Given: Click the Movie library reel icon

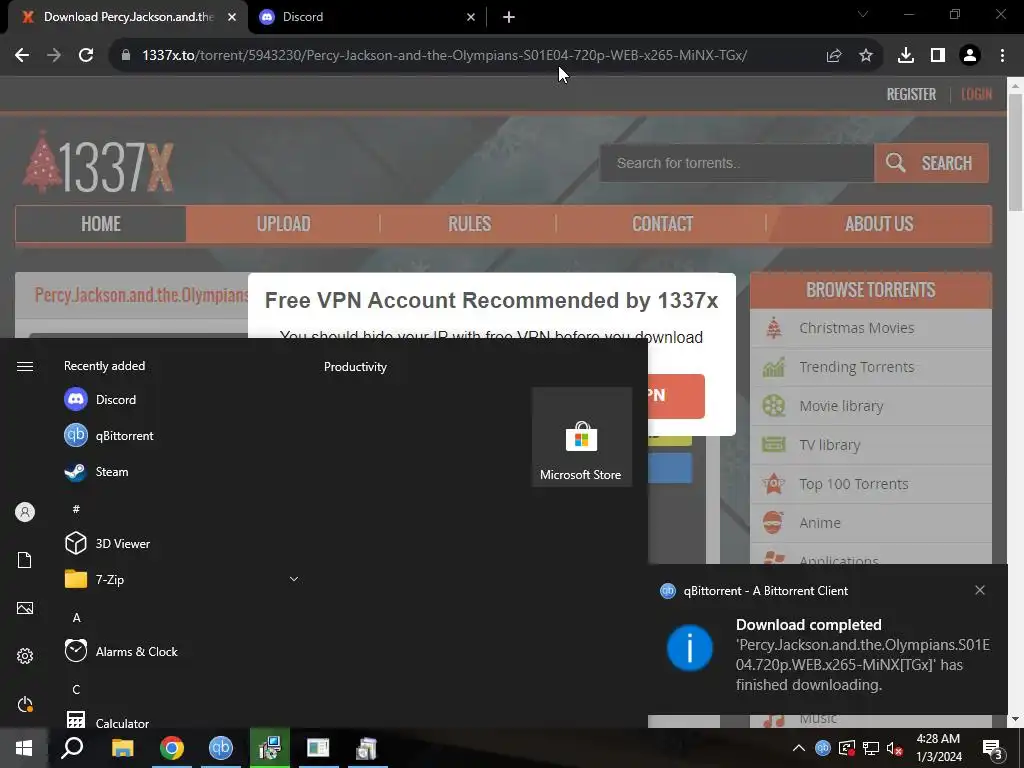Looking at the screenshot, I should click(774, 406).
